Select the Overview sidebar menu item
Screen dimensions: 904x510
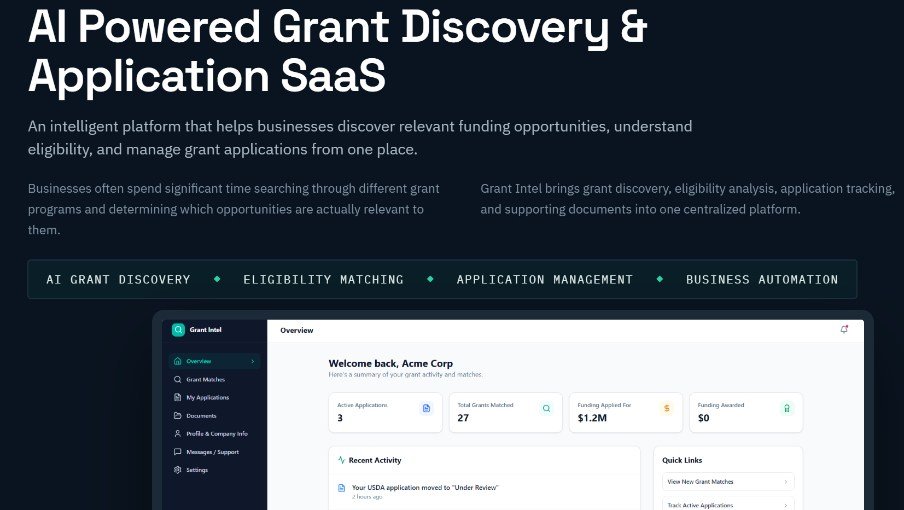point(214,361)
